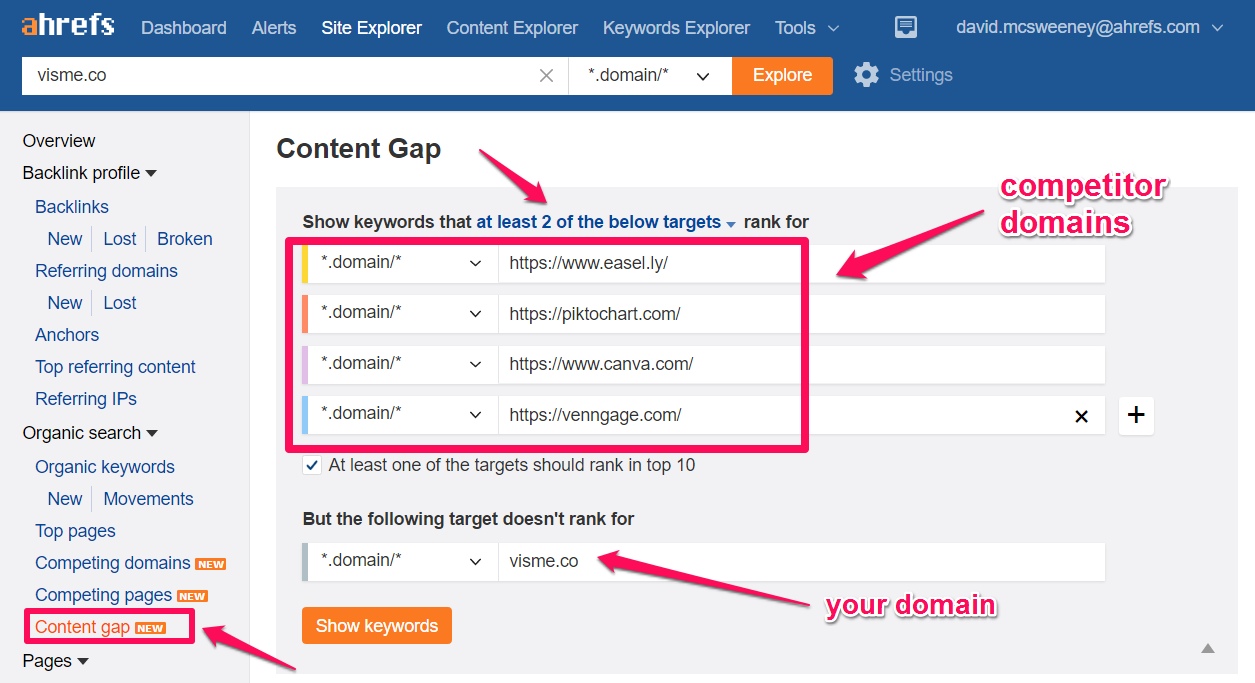Open mode dropdown for the piktochart.com row
This screenshot has height=683, width=1255.
pyautogui.click(x=402, y=313)
